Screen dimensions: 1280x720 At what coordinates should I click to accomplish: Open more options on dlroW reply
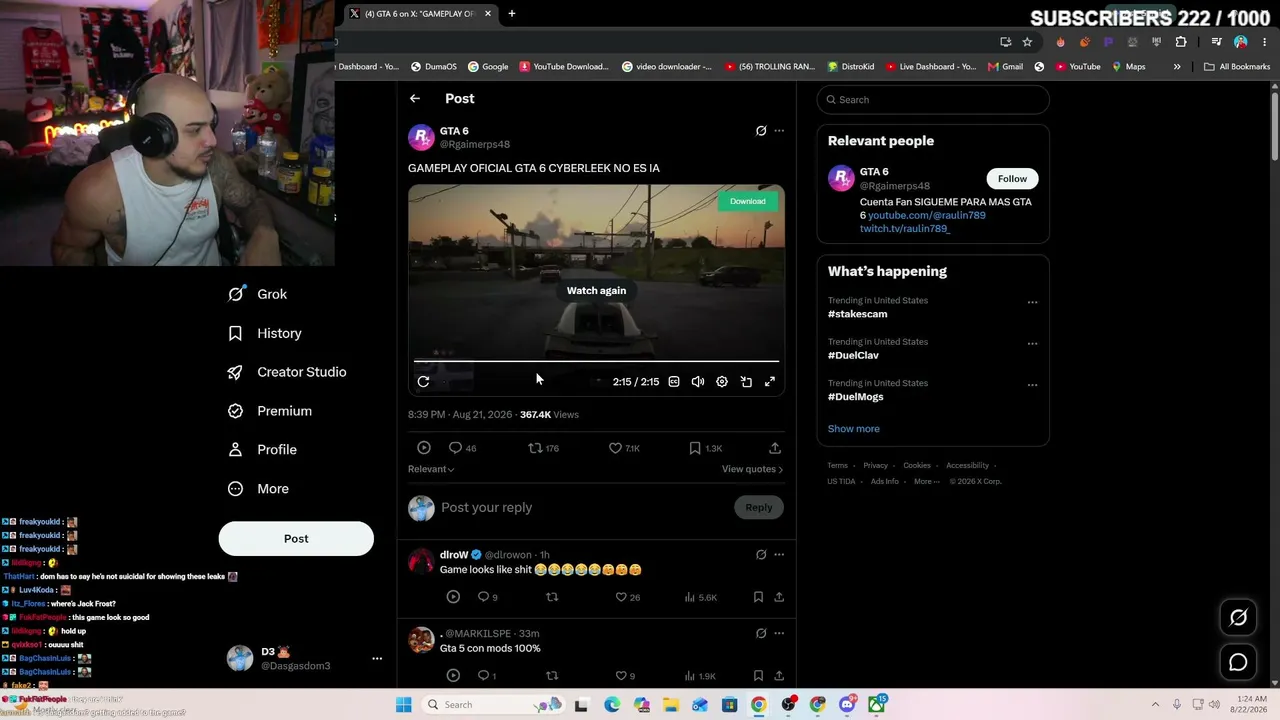point(779,555)
